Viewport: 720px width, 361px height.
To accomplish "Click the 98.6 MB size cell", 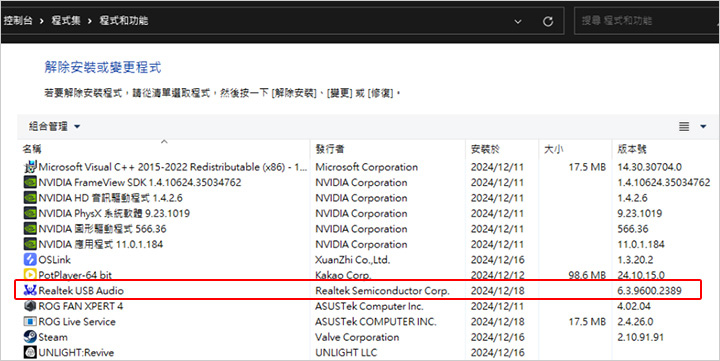I will click(587, 275).
